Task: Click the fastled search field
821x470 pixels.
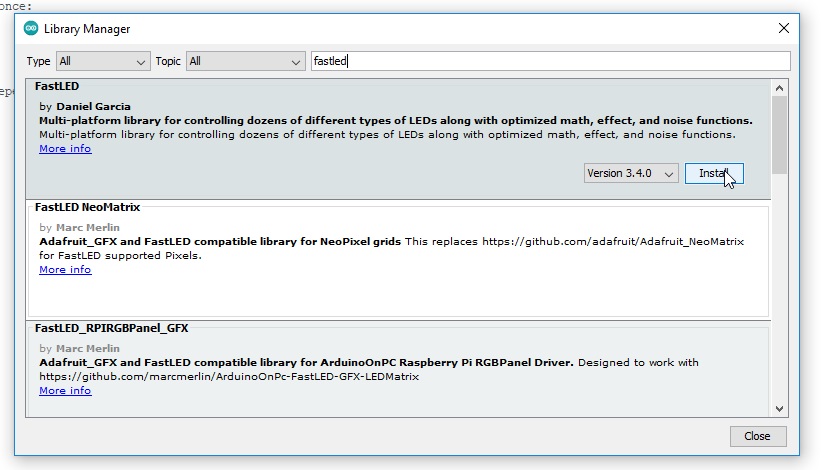Action: 550,61
